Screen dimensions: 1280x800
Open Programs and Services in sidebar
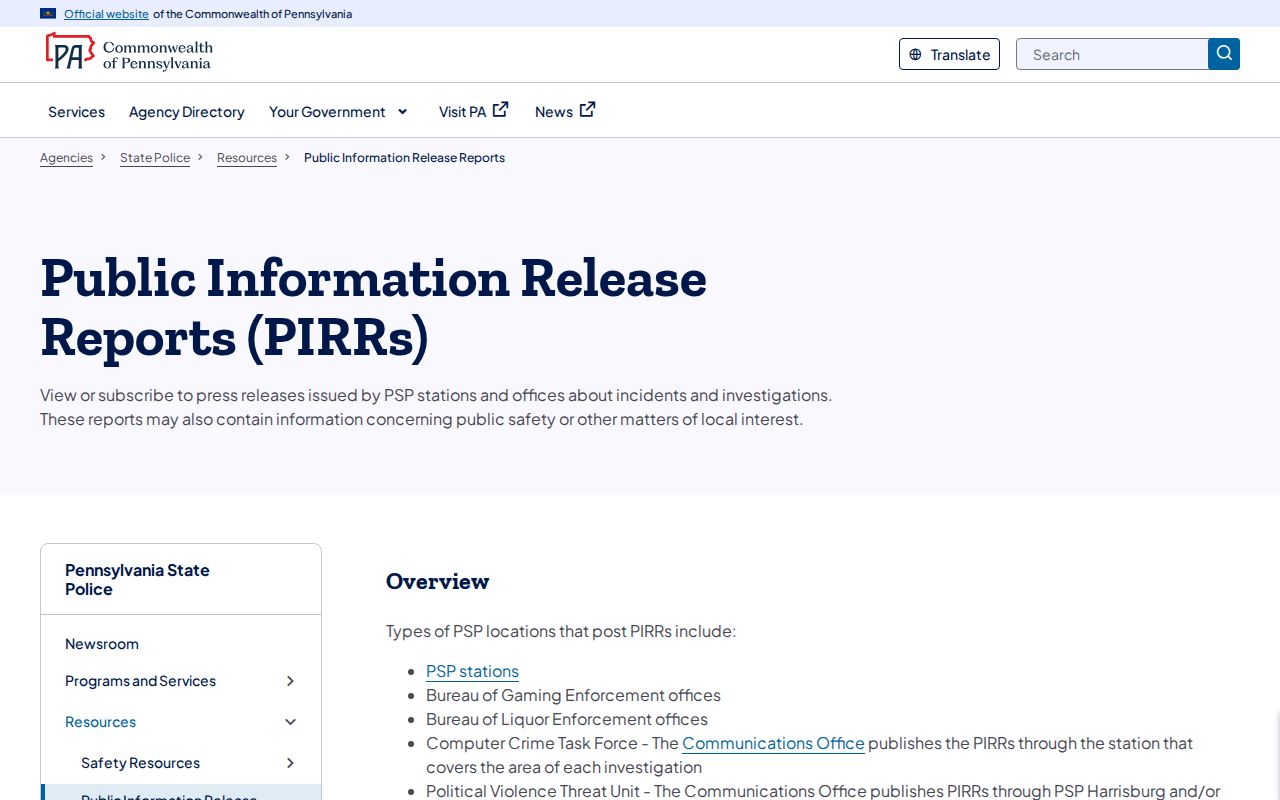click(x=140, y=681)
